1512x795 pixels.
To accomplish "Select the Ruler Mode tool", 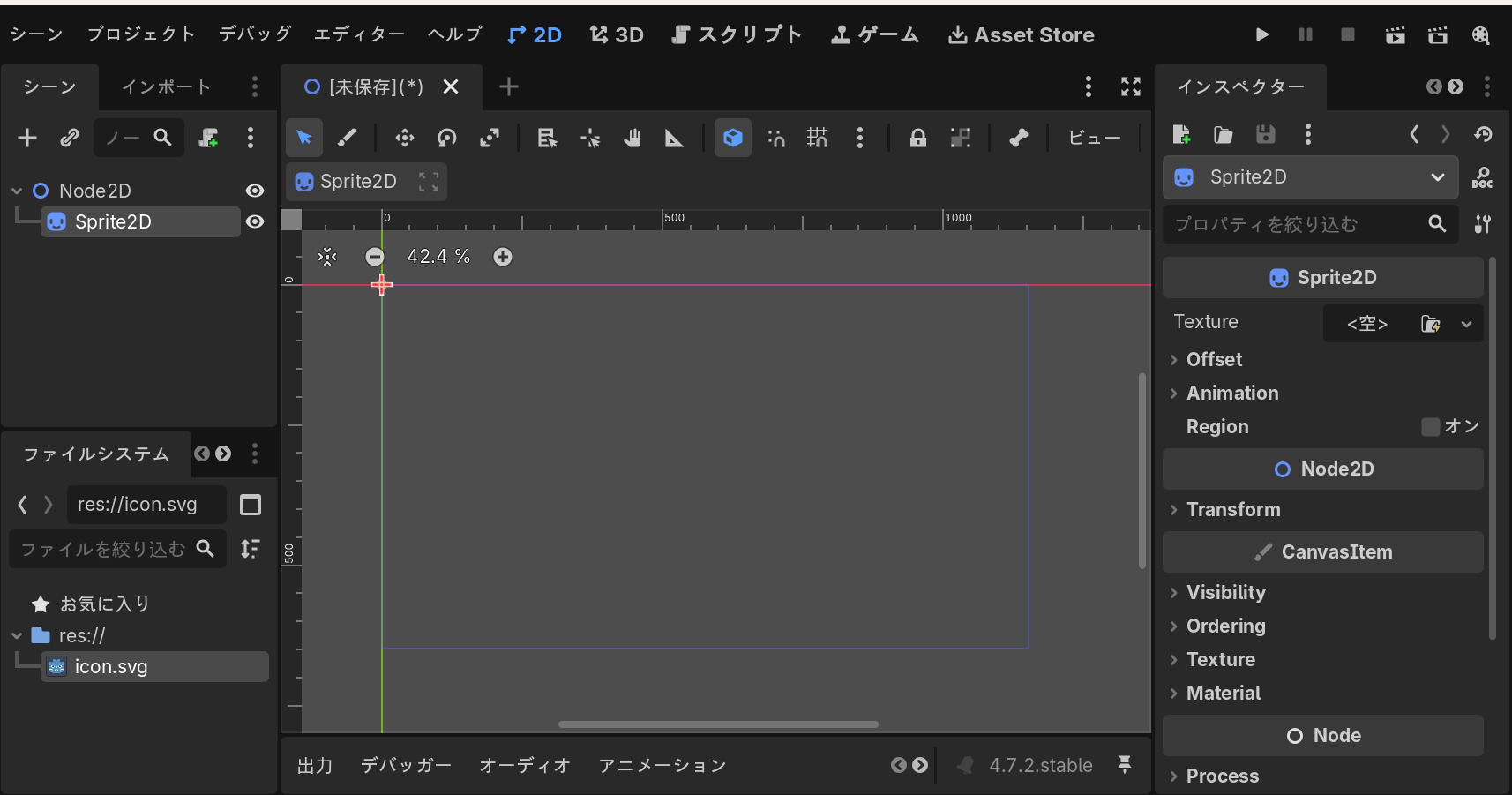I will [675, 138].
